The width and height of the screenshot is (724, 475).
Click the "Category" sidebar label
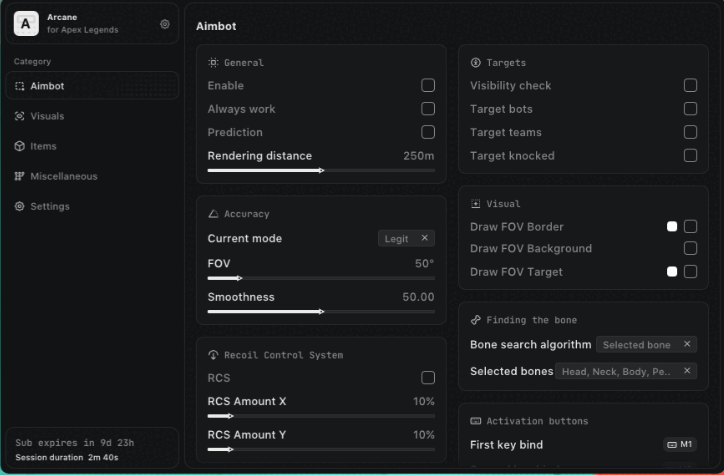click(32, 61)
